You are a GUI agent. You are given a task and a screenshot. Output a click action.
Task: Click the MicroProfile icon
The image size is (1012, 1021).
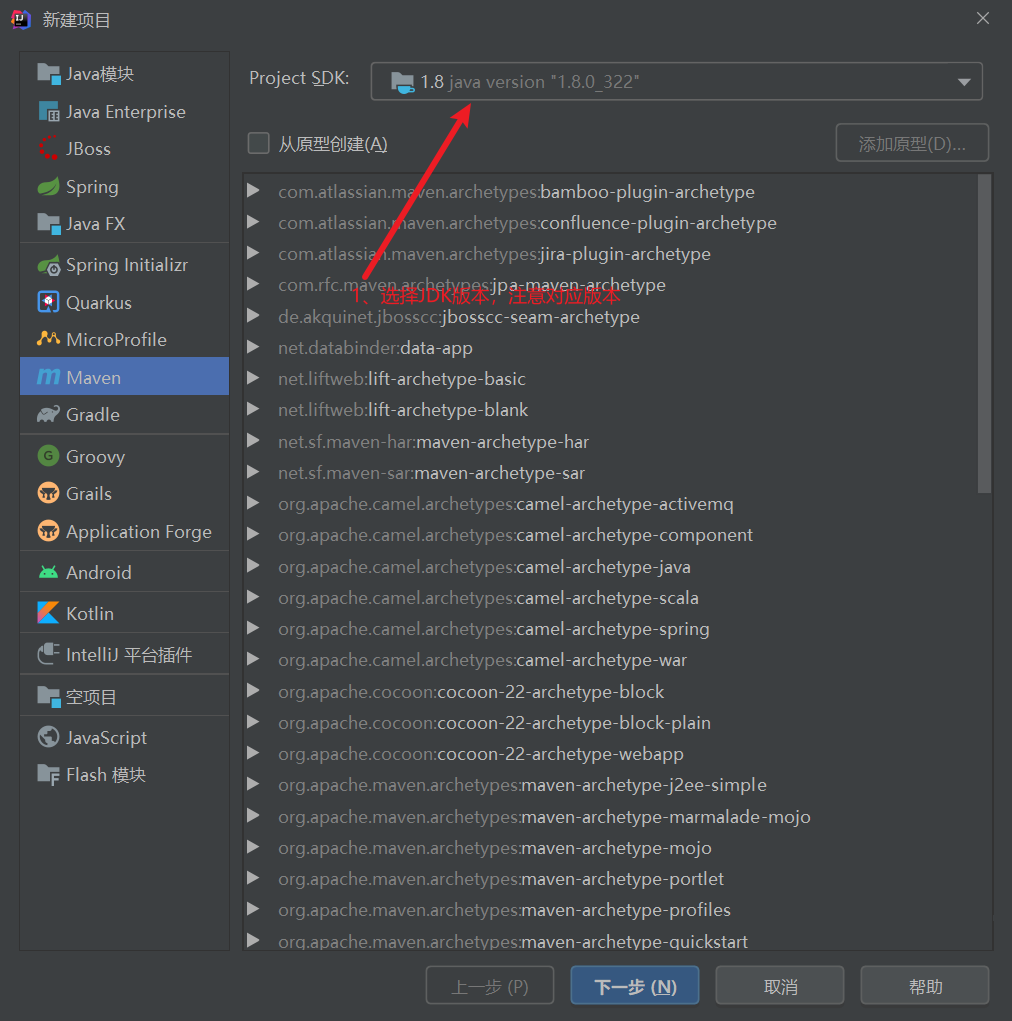coord(48,339)
